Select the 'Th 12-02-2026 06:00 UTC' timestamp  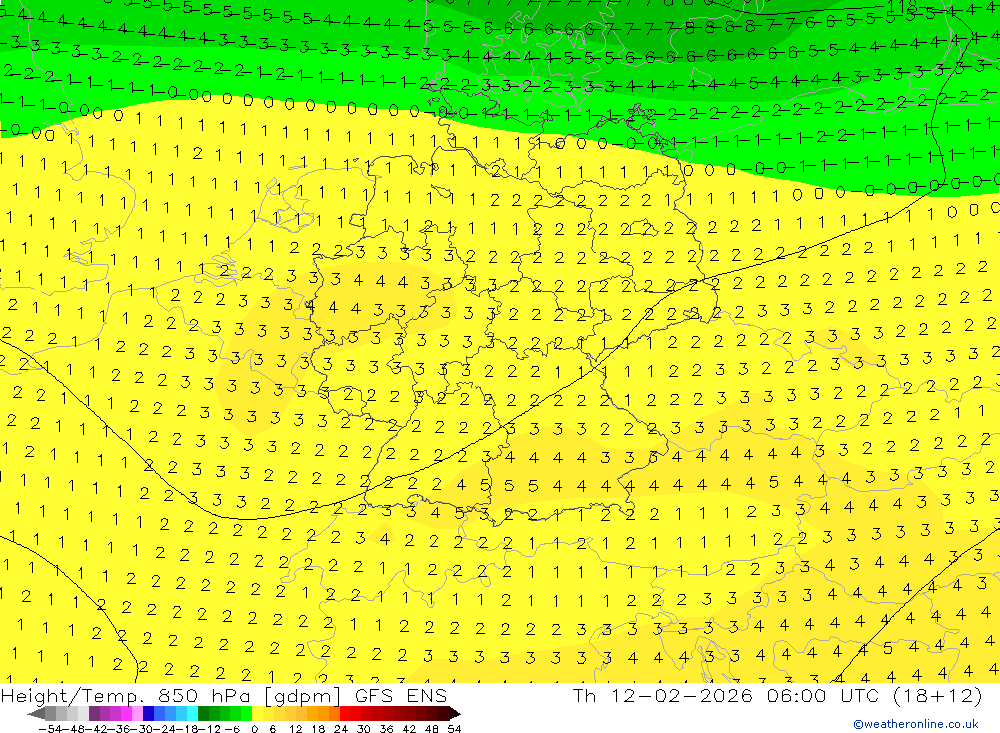pos(725,695)
